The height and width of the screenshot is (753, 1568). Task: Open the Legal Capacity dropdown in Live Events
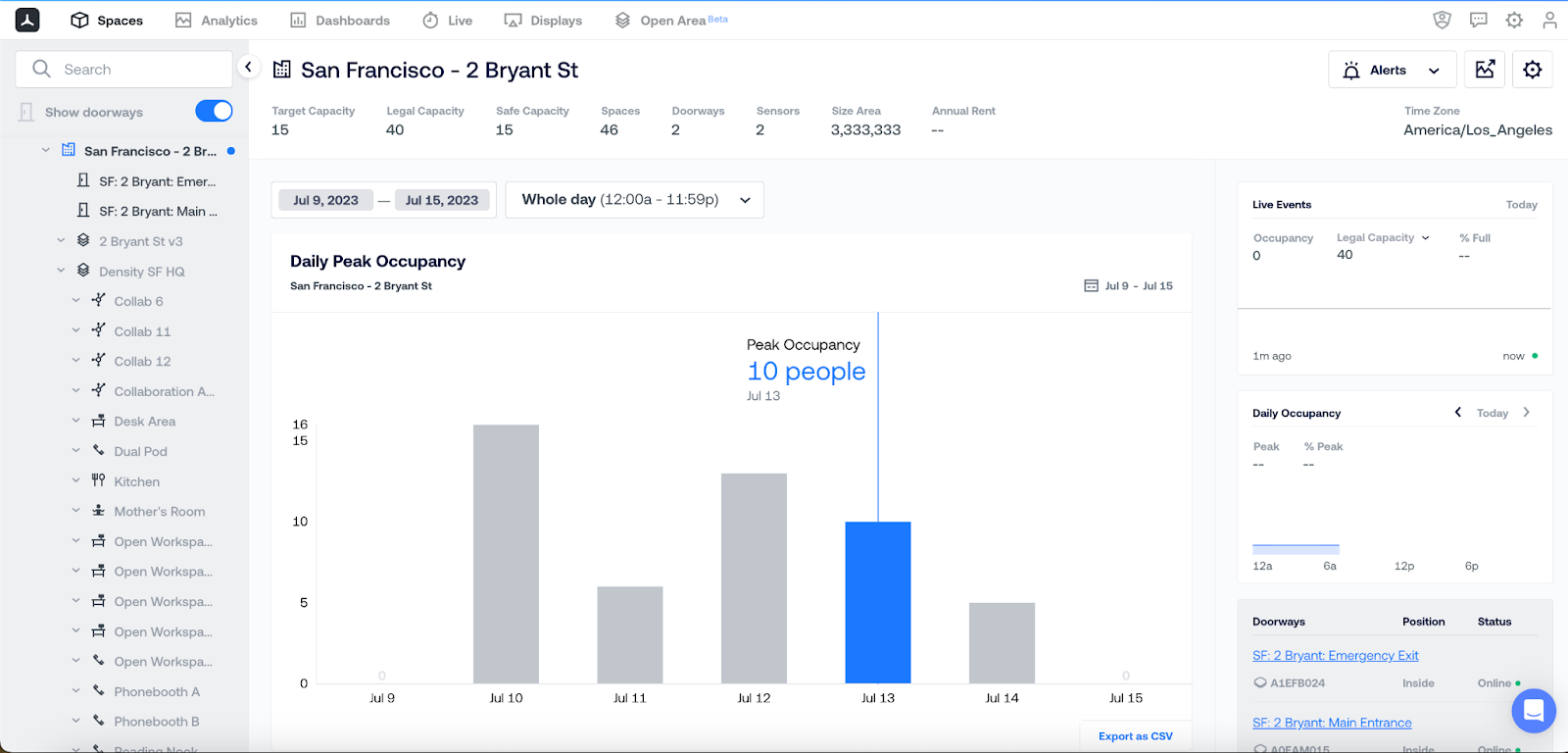(x=1383, y=237)
